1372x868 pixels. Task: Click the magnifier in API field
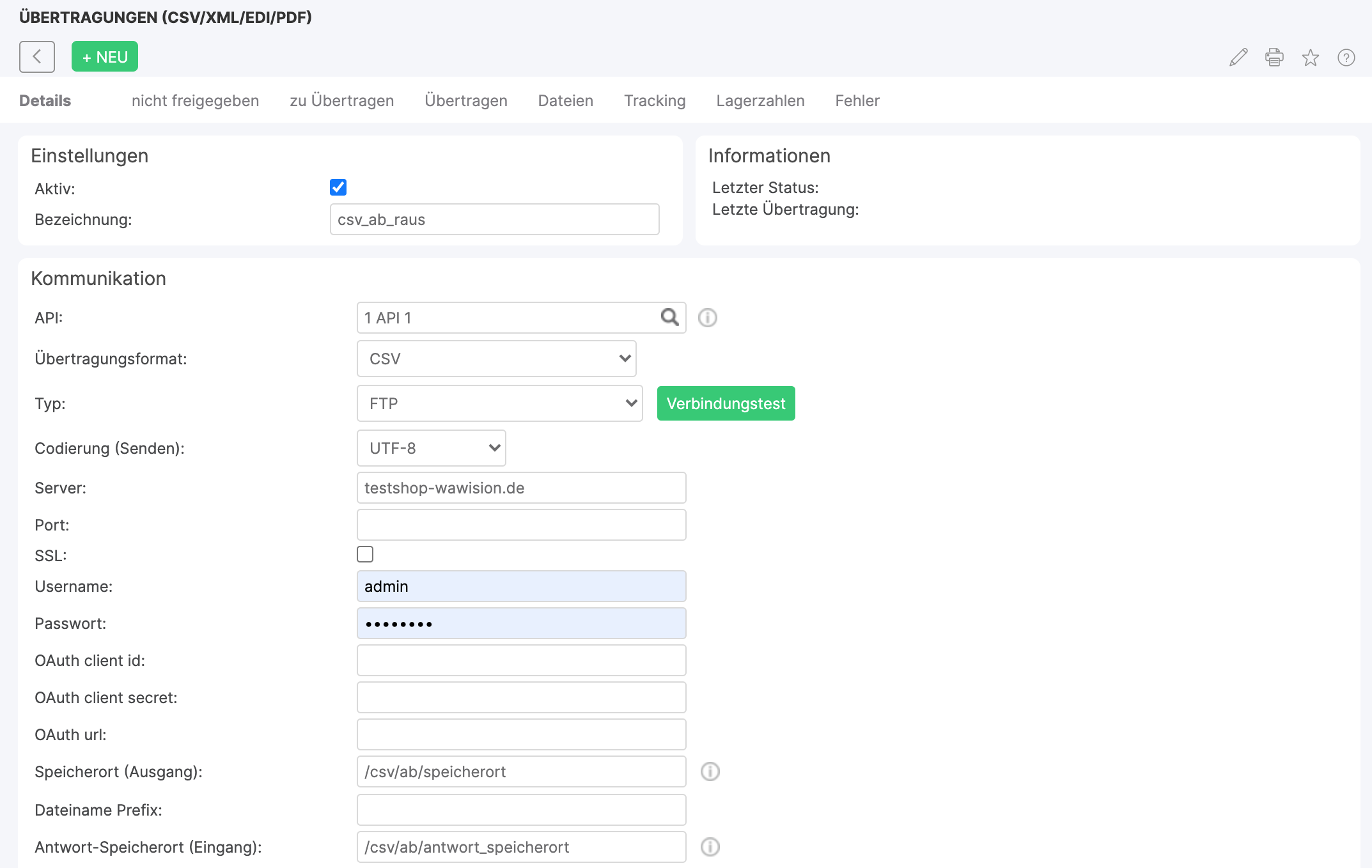tap(669, 317)
